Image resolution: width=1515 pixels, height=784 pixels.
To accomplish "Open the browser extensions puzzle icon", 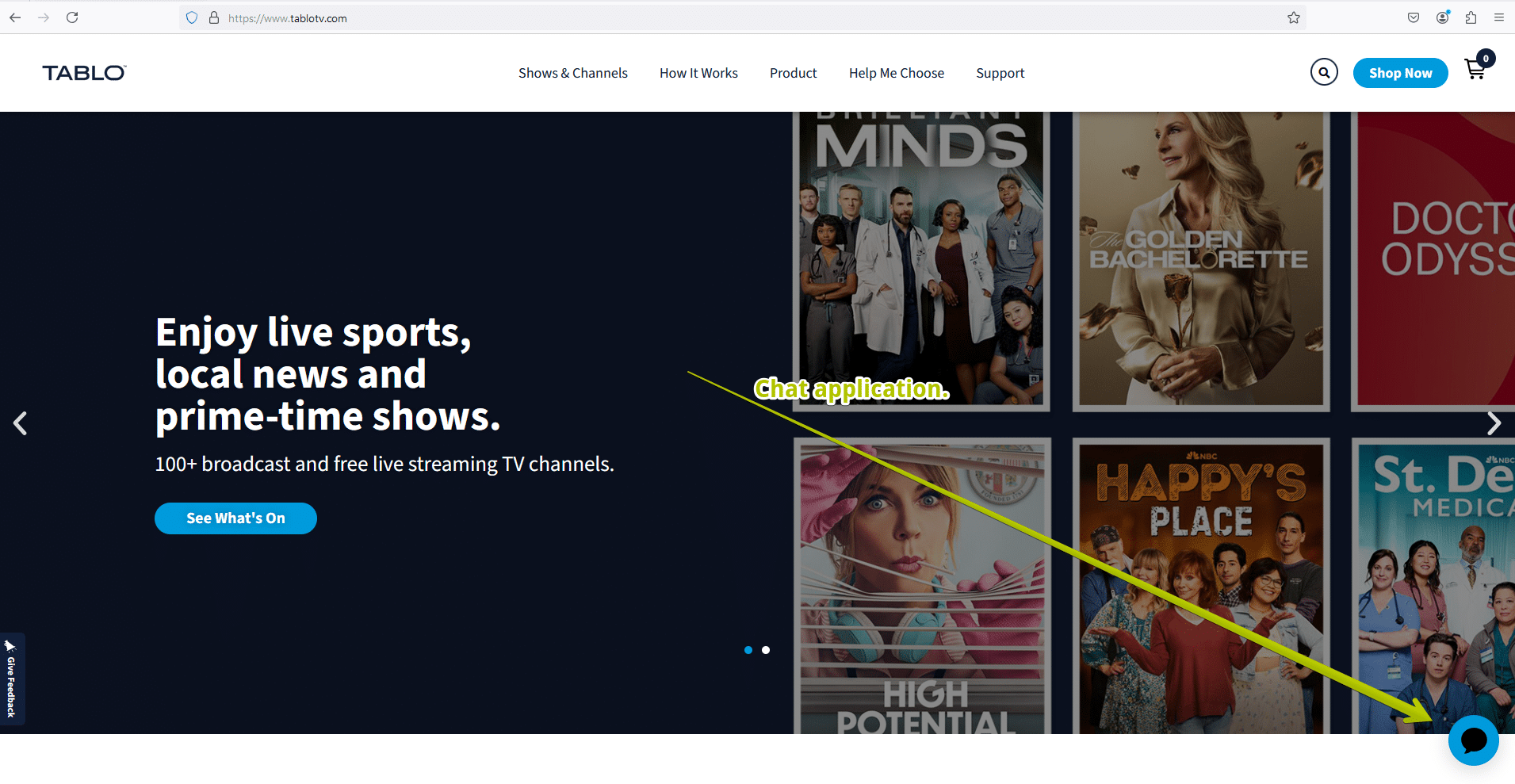I will pyautogui.click(x=1472, y=17).
